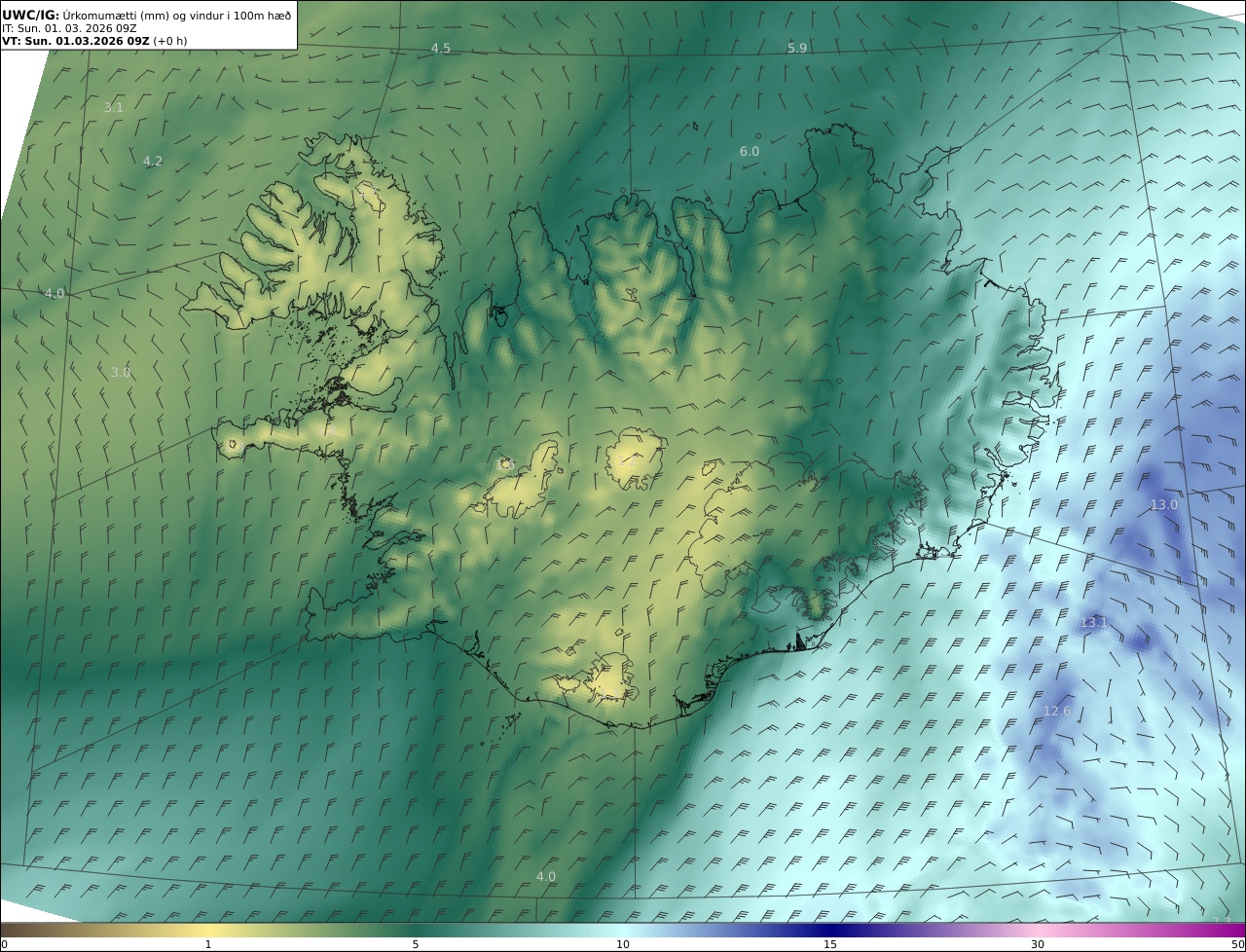Click the colorbar tick label 5
The height and width of the screenshot is (952, 1246).
[416, 944]
